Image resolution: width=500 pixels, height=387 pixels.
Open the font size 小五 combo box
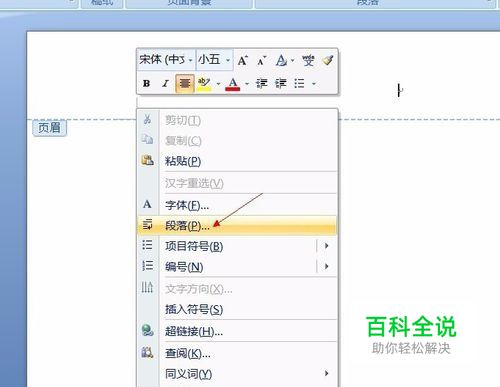click(214, 60)
